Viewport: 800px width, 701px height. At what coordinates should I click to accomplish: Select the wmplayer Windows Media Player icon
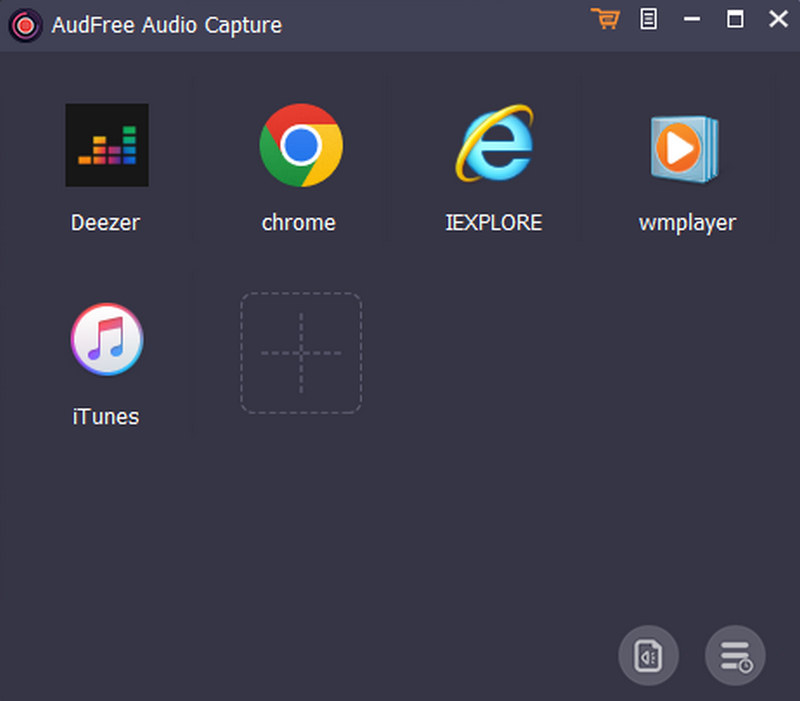pyautogui.click(x=687, y=145)
